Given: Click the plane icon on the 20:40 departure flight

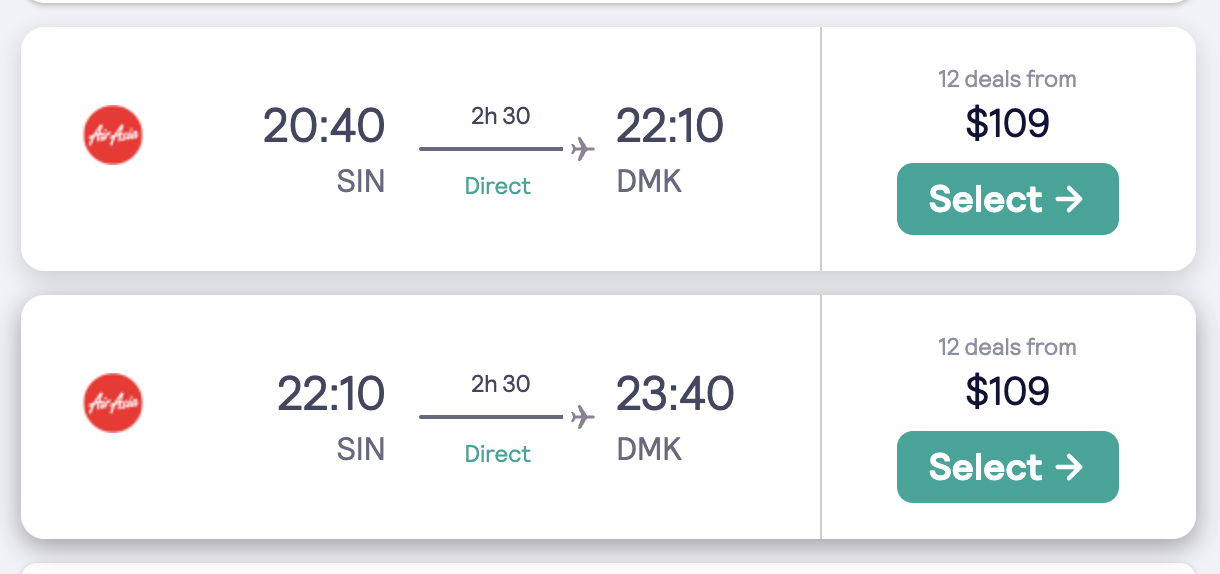Looking at the screenshot, I should 582,149.
